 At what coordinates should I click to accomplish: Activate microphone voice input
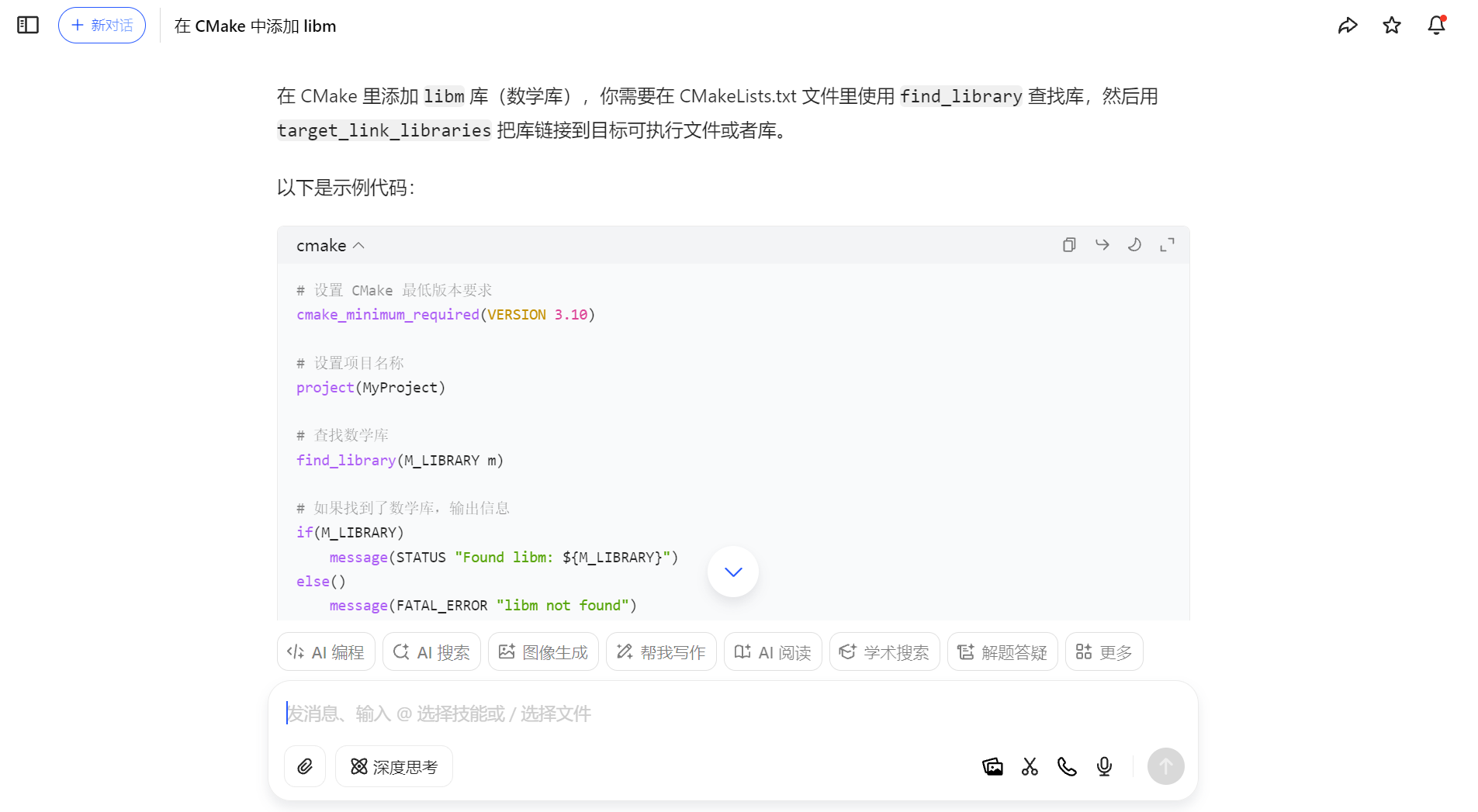1104,767
